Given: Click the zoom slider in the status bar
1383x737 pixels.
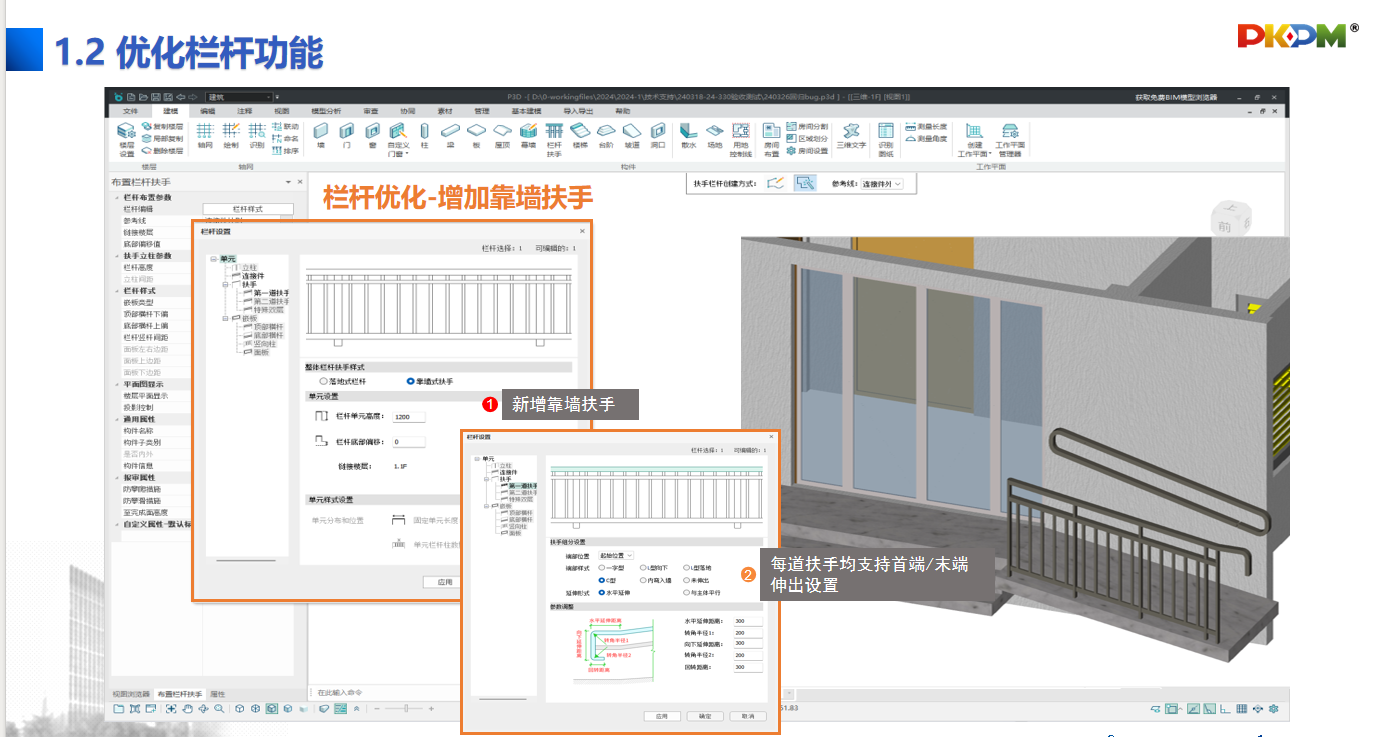Looking at the screenshot, I should tap(404, 708).
